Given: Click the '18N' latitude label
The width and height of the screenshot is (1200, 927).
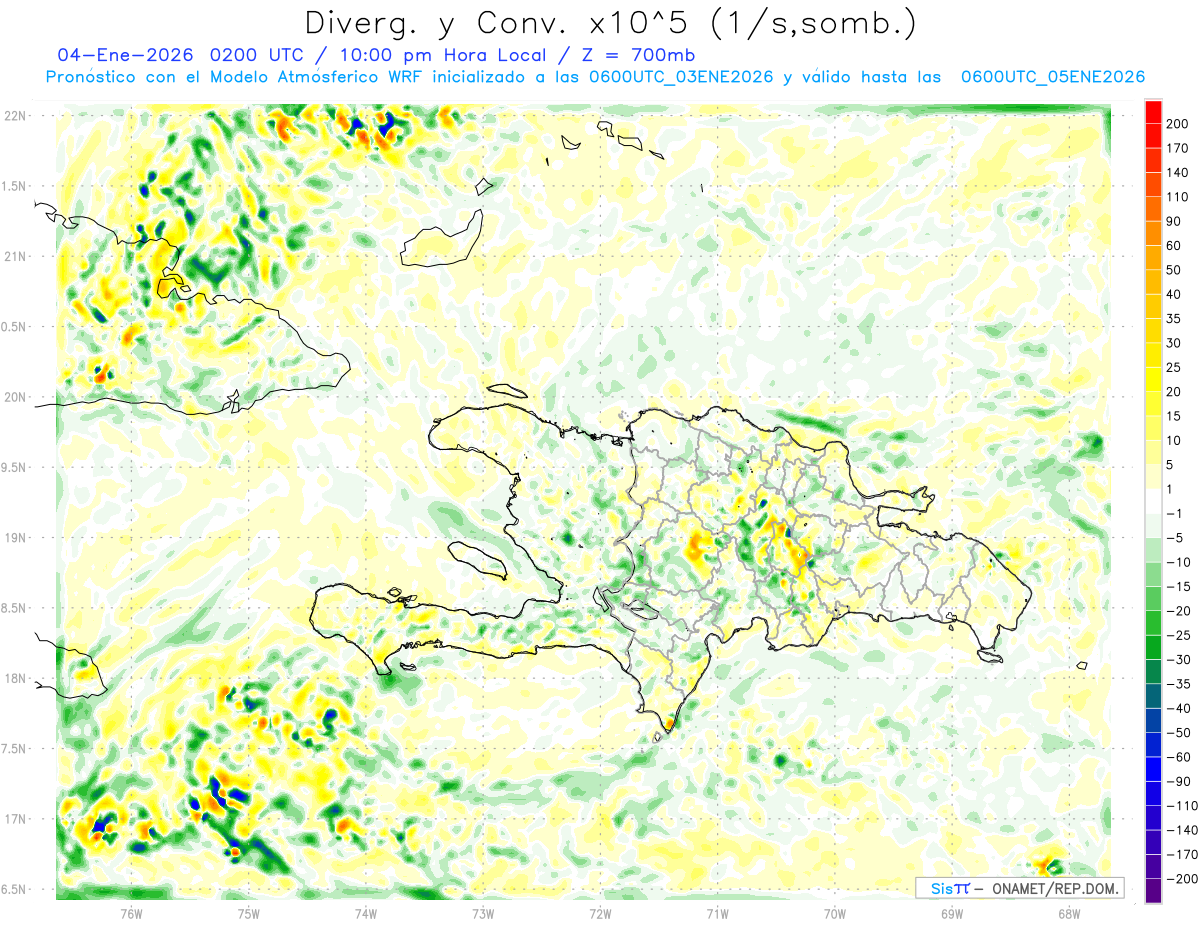Looking at the screenshot, I should point(15,678).
